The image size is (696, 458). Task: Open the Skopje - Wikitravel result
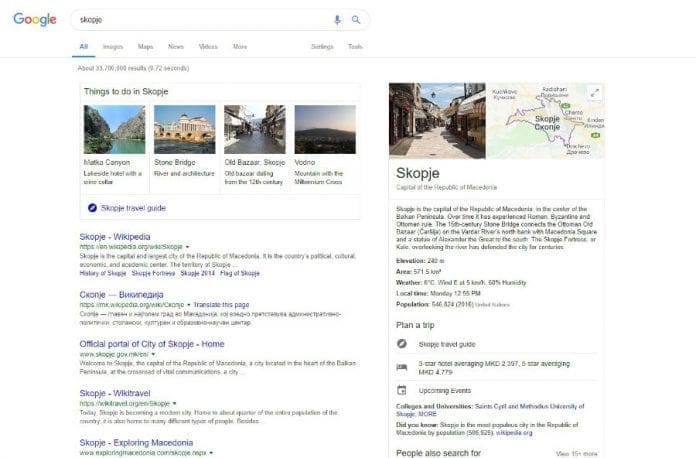(x=121, y=393)
